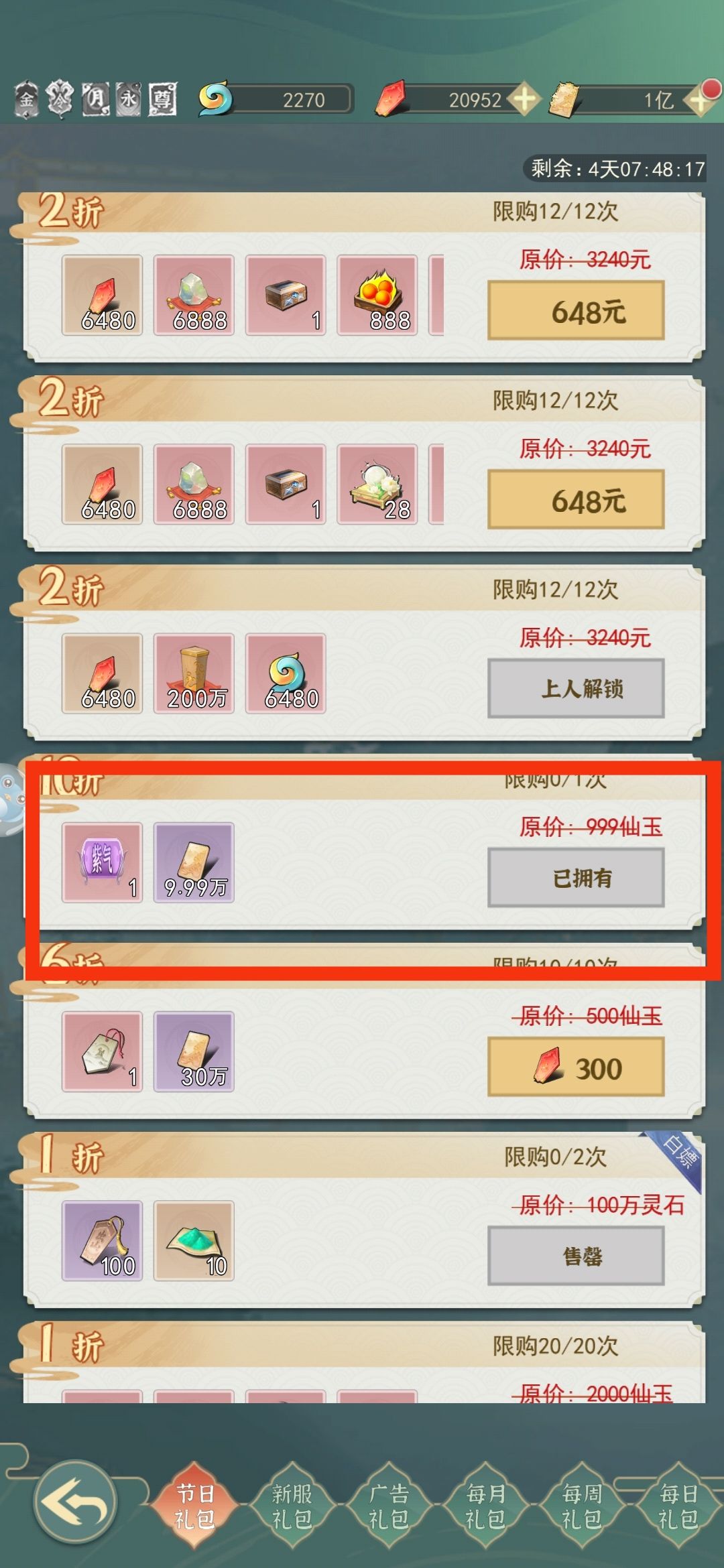This screenshot has height=1568, width=724.
Task: Purchase the pack for 300 jade
Action: click(x=576, y=1067)
